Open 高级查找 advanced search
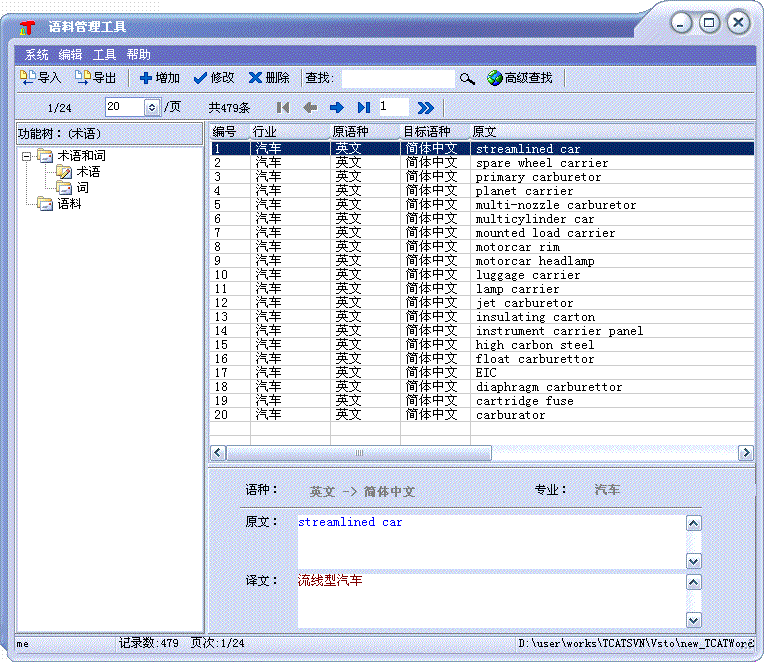 click(520, 78)
